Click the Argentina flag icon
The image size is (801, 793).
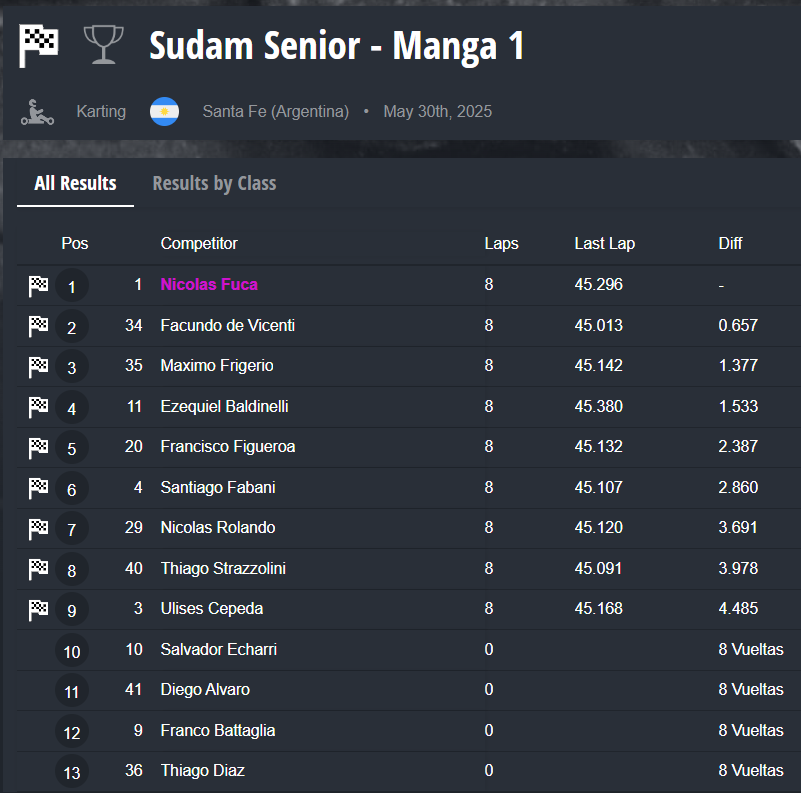(x=164, y=112)
